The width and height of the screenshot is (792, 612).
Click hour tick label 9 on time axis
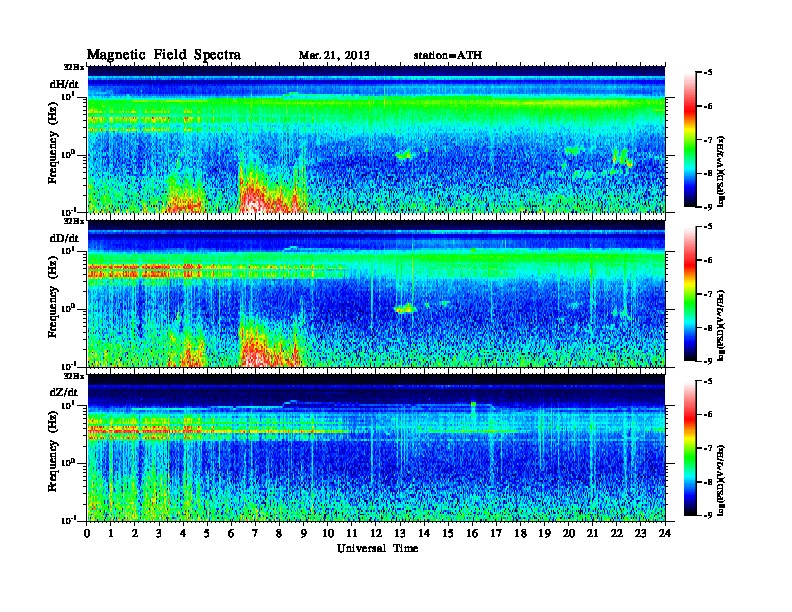(304, 533)
